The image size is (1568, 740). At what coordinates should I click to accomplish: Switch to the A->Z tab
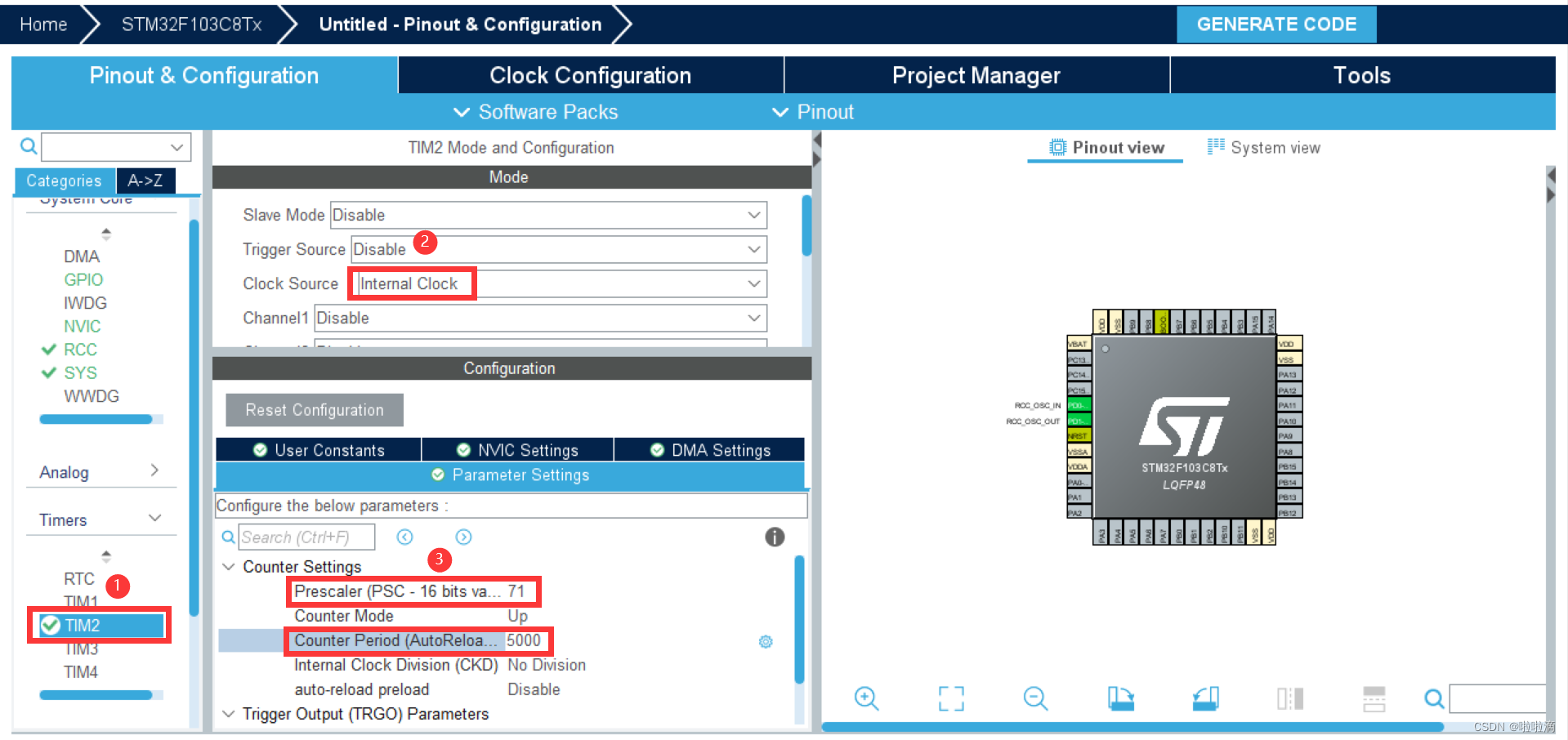pos(145,181)
